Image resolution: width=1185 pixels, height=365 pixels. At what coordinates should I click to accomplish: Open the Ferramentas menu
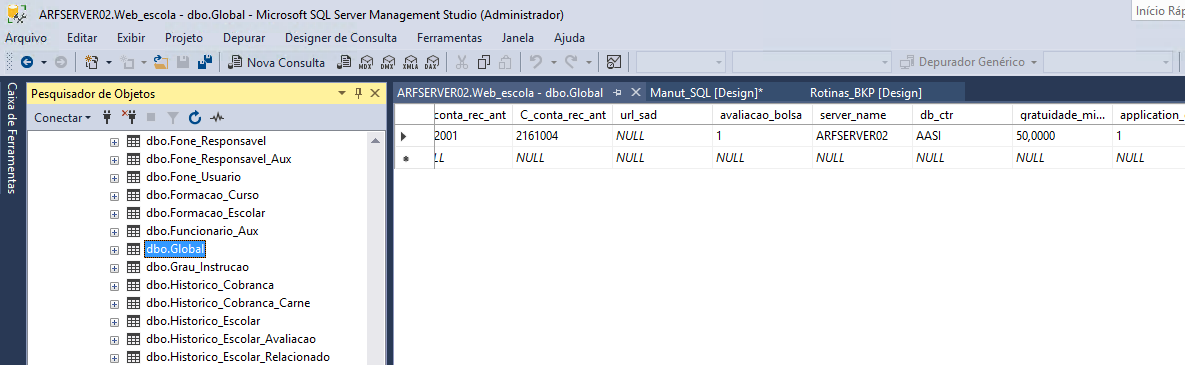click(449, 38)
